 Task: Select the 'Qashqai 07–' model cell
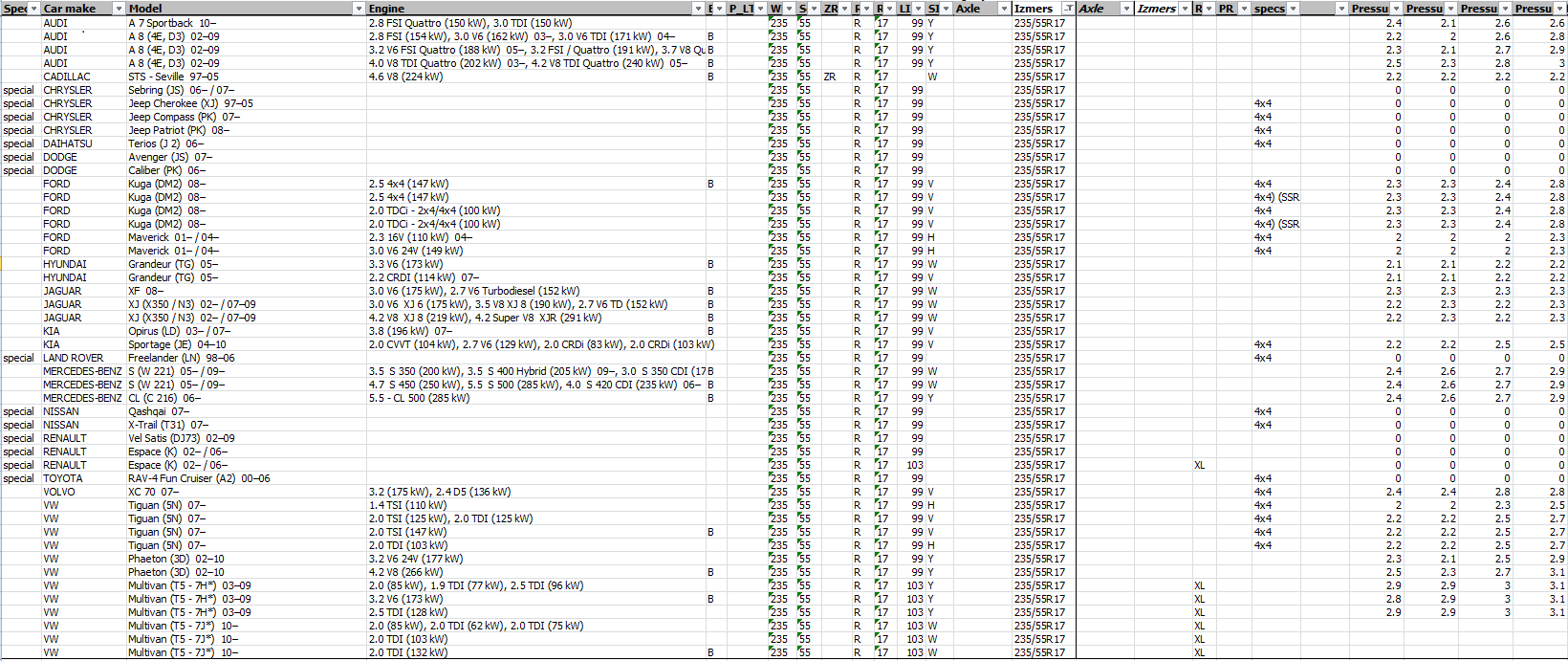[x=246, y=411]
